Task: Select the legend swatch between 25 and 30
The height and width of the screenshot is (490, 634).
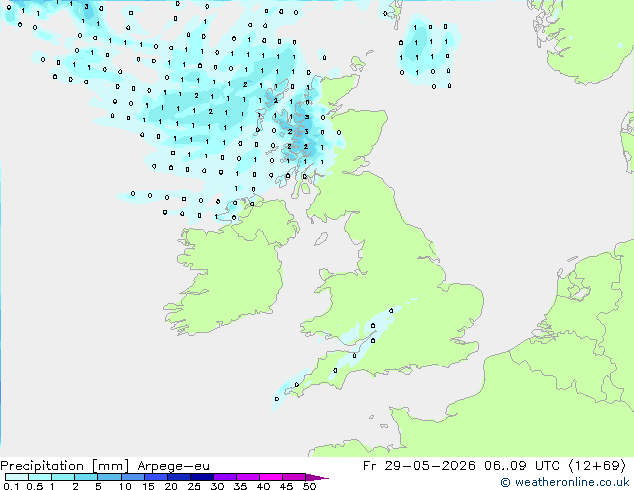Action: click(x=202, y=477)
